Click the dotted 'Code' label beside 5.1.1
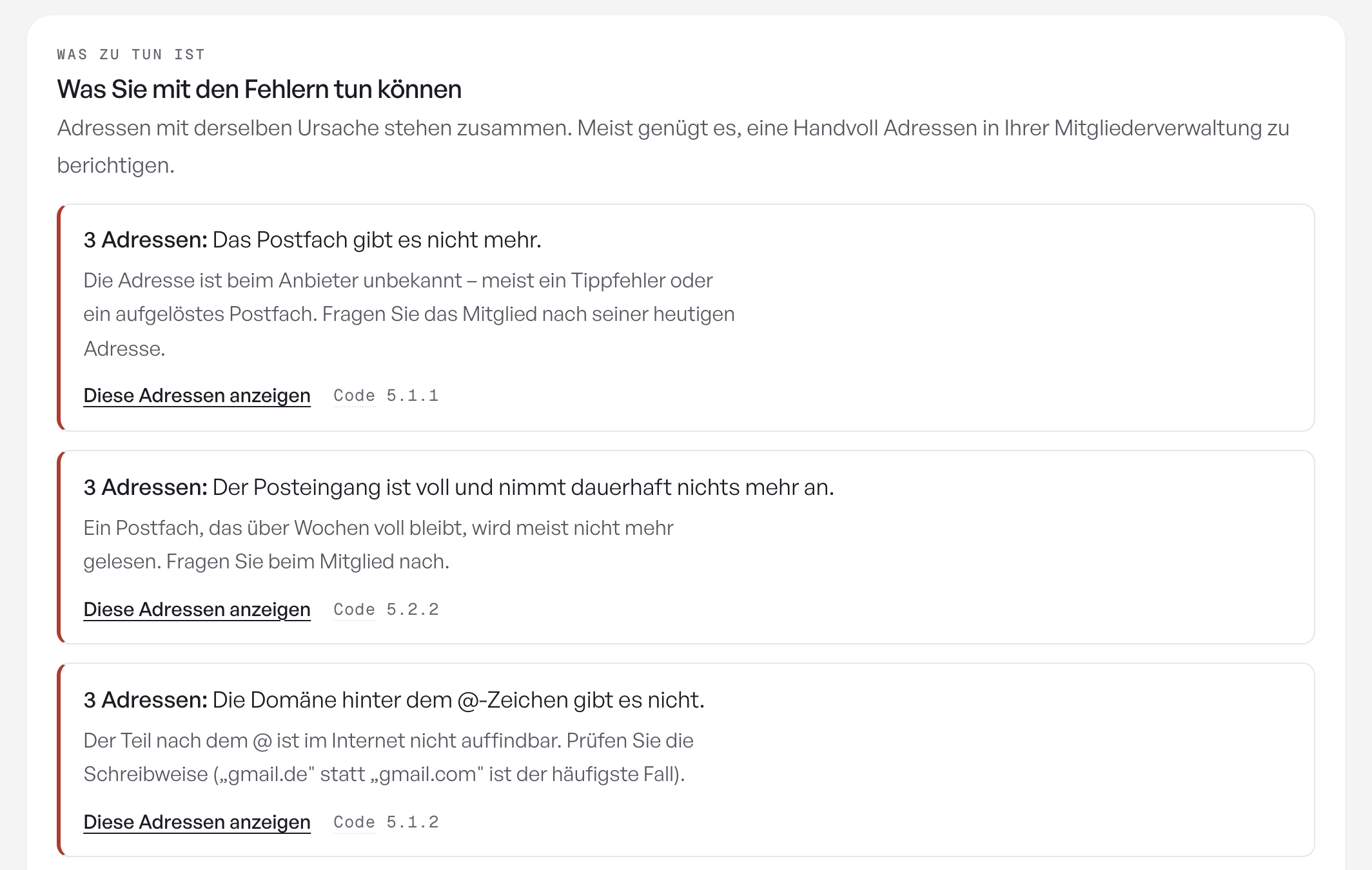Image resolution: width=1372 pixels, height=870 pixels. 355,396
